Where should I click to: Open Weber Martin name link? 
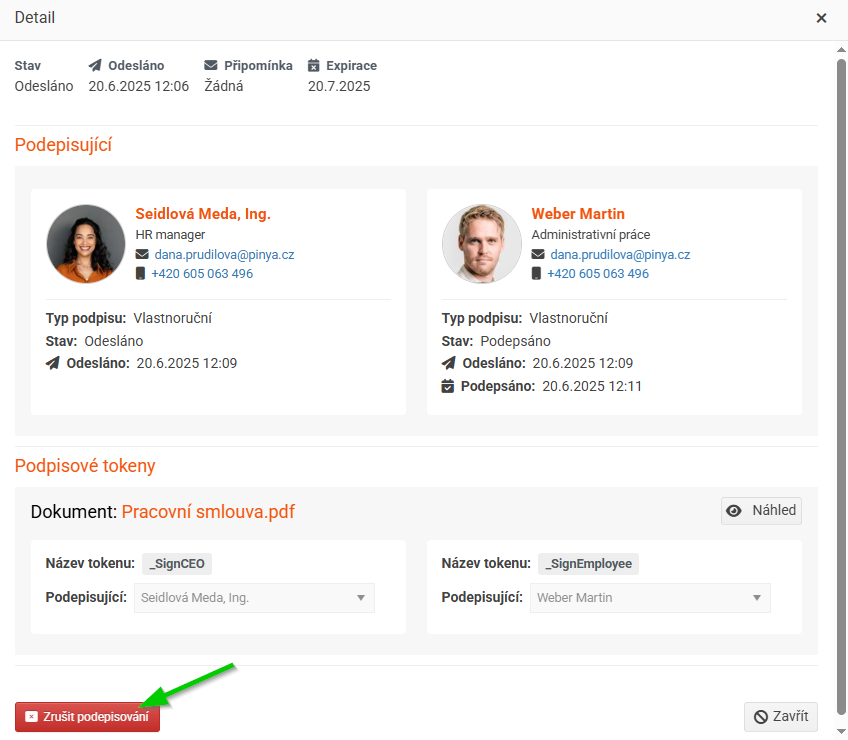(x=578, y=214)
